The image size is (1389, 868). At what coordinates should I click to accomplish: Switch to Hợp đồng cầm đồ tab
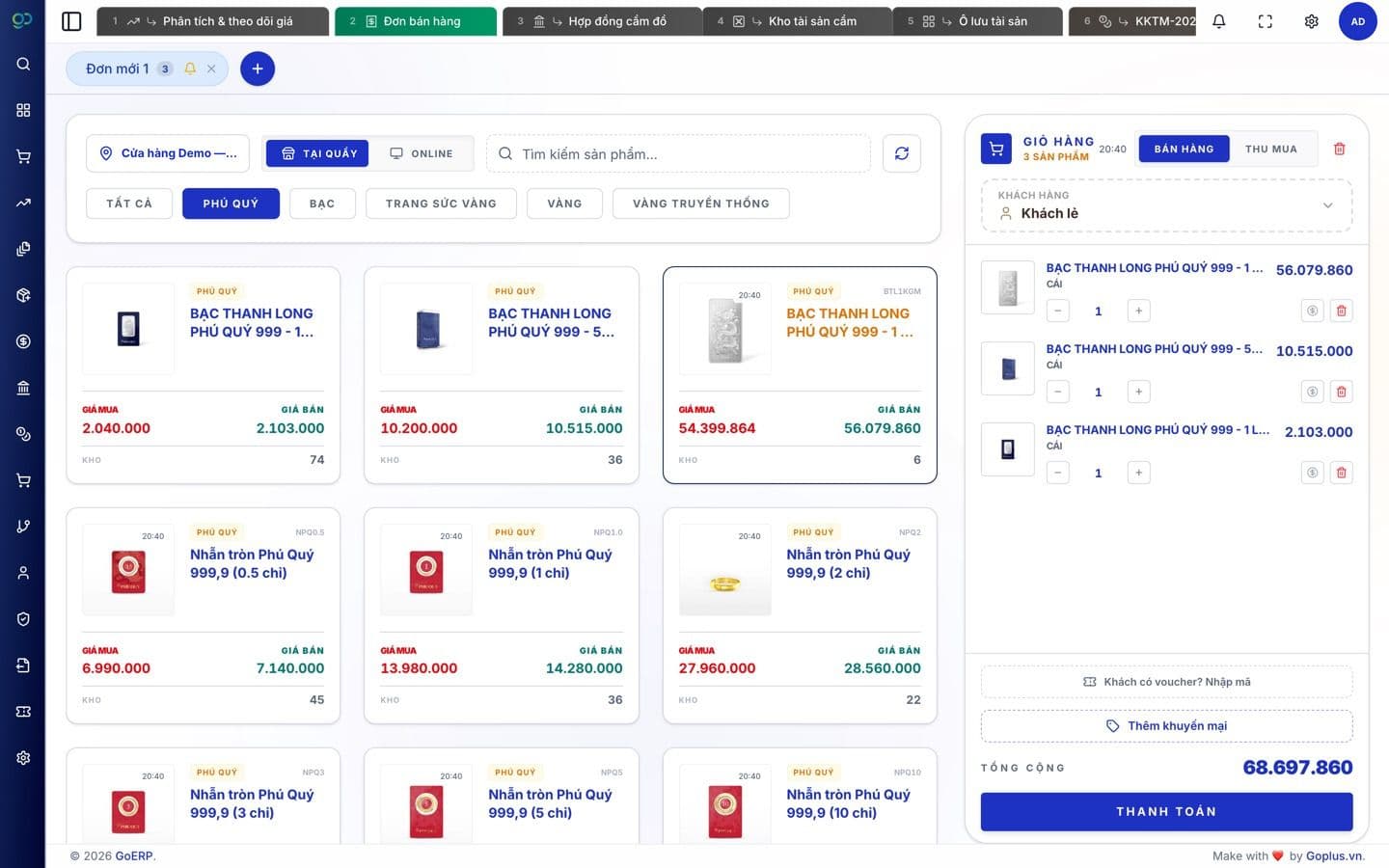point(602,21)
